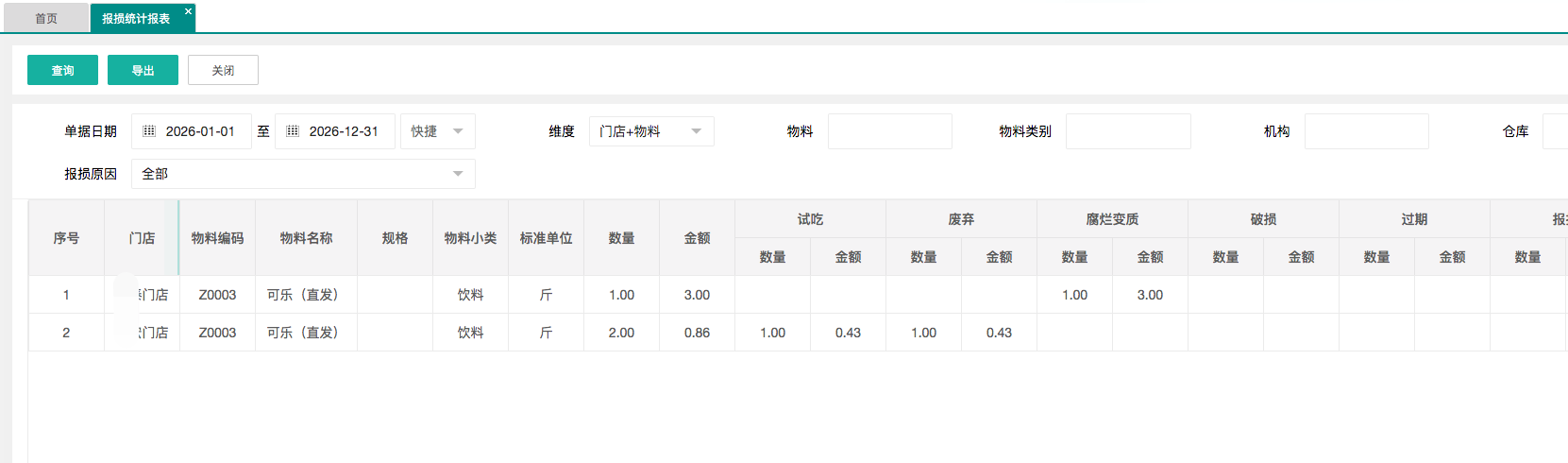Click the 腐烂变质 group header
The width and height of the screenshot is (1568, 463).
[1113, 219]
